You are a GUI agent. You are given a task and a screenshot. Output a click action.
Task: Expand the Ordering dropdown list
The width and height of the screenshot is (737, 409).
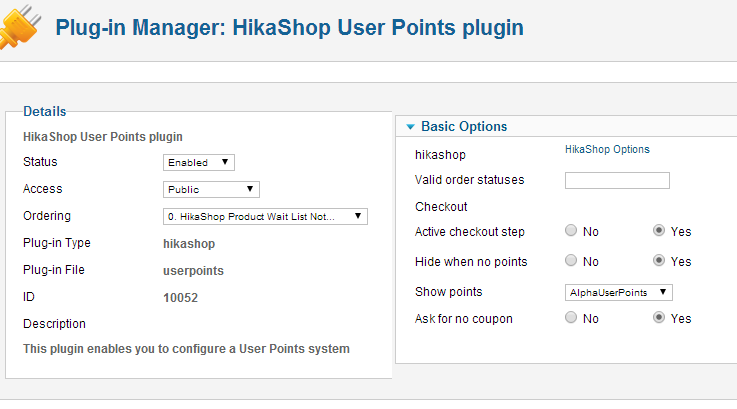pos(265,216)
